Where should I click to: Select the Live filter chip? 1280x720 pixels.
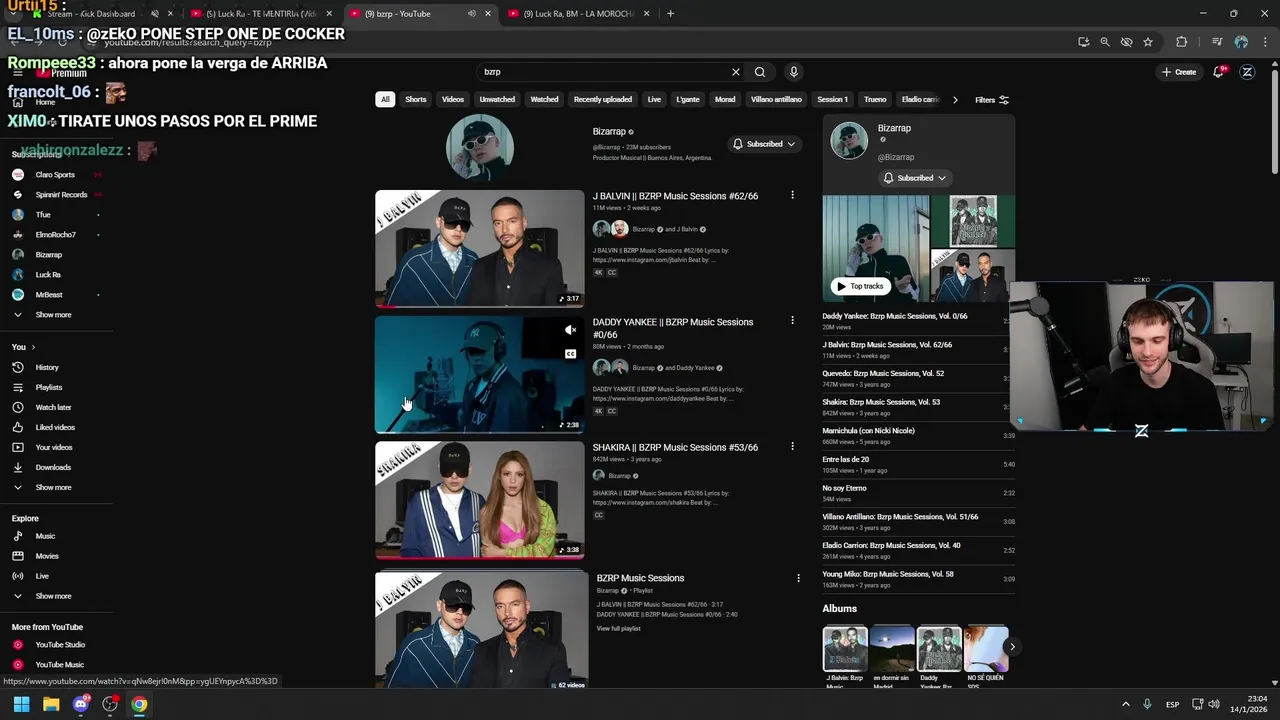click(654, 100)
